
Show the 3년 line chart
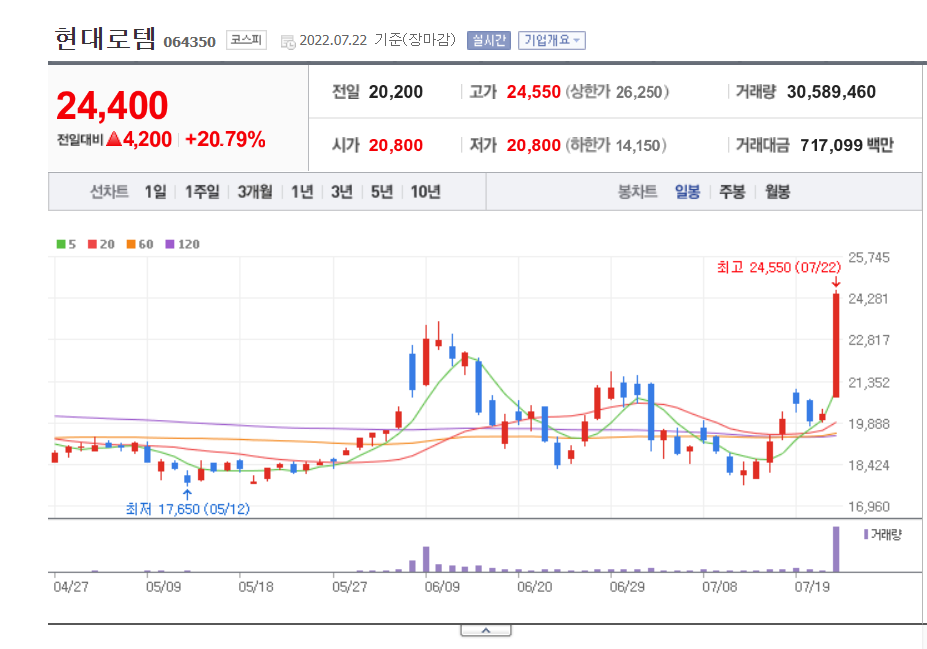pyautogui.click(x=342, y=192)
